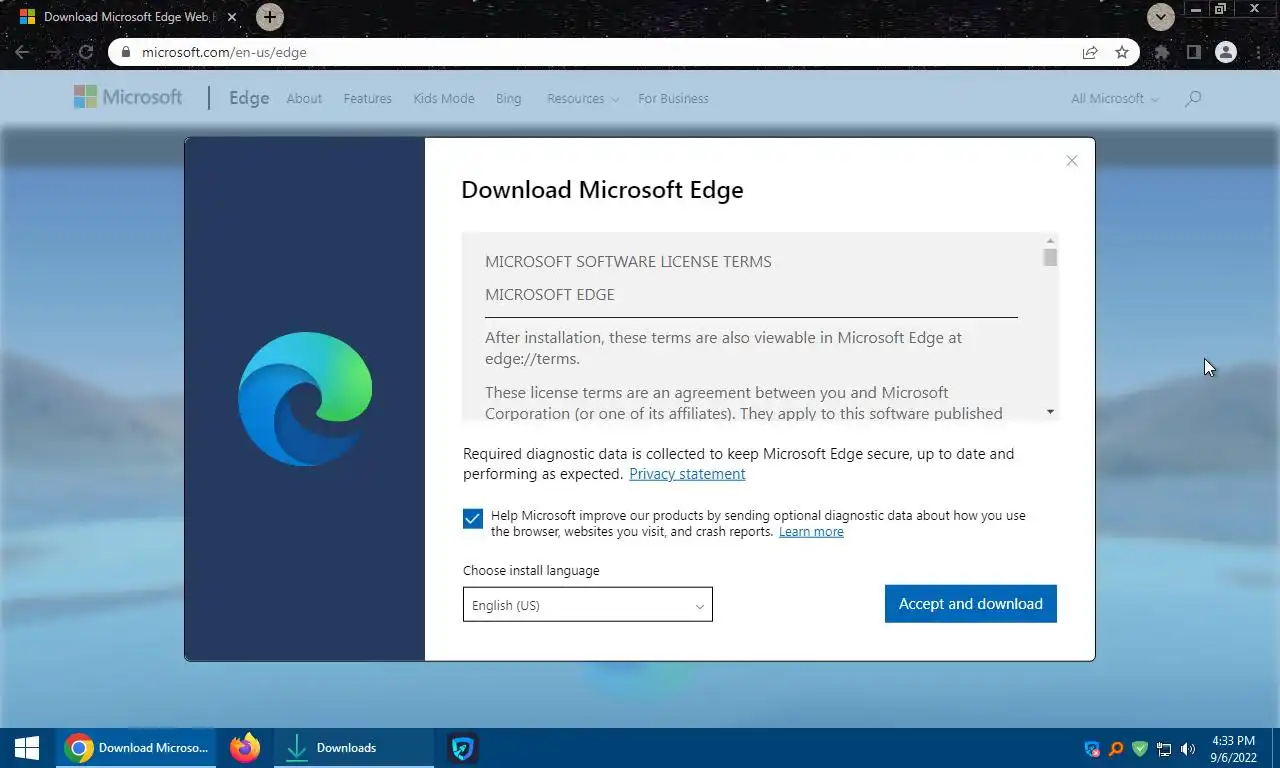
Task: Click the license terms scroll down arrow
Action: coord(1050,412)
